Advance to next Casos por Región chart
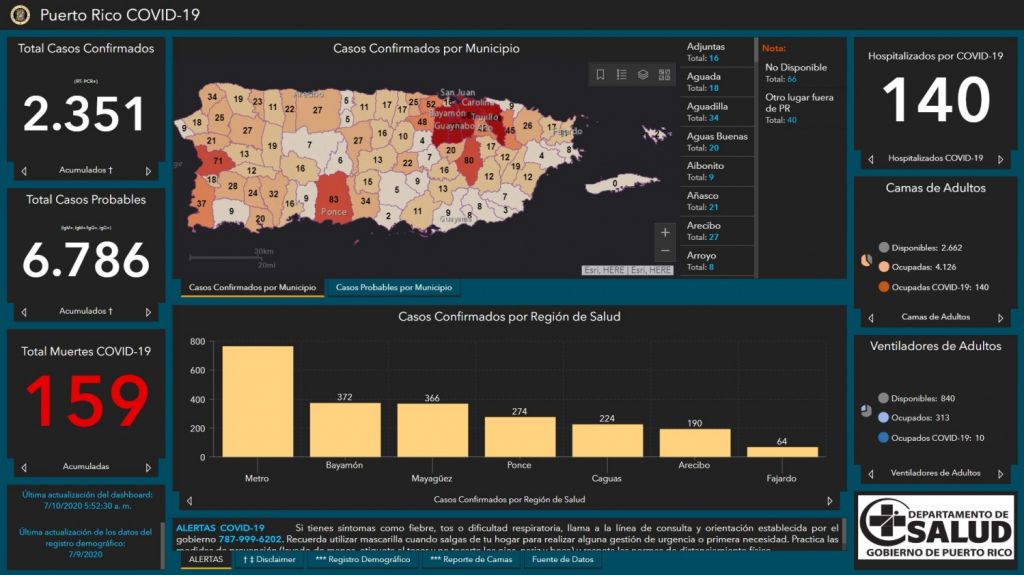 [x=829, y=500]
